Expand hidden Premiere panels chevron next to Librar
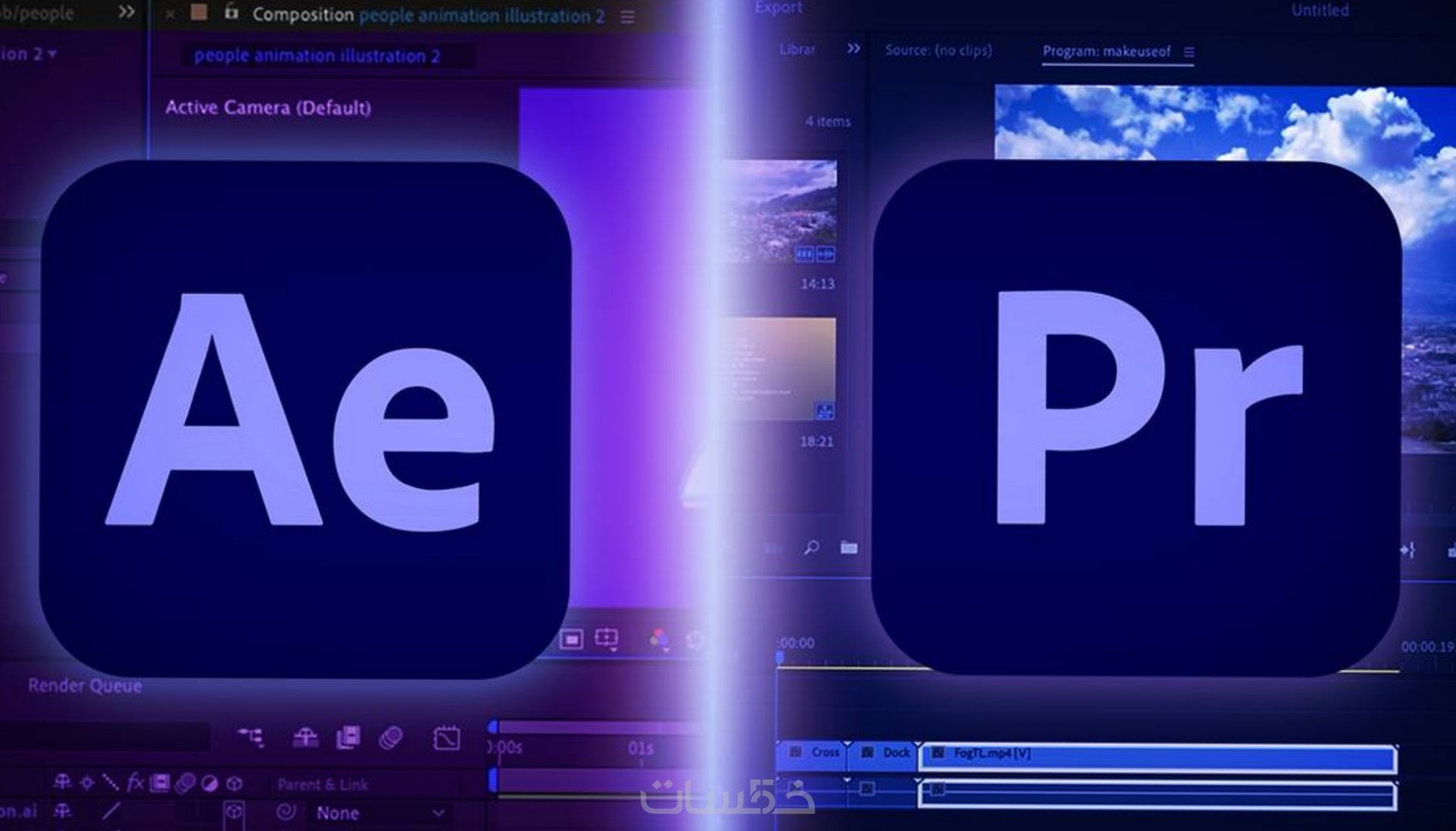This screenshot has height=831, width=1456. tap(853, 49)
